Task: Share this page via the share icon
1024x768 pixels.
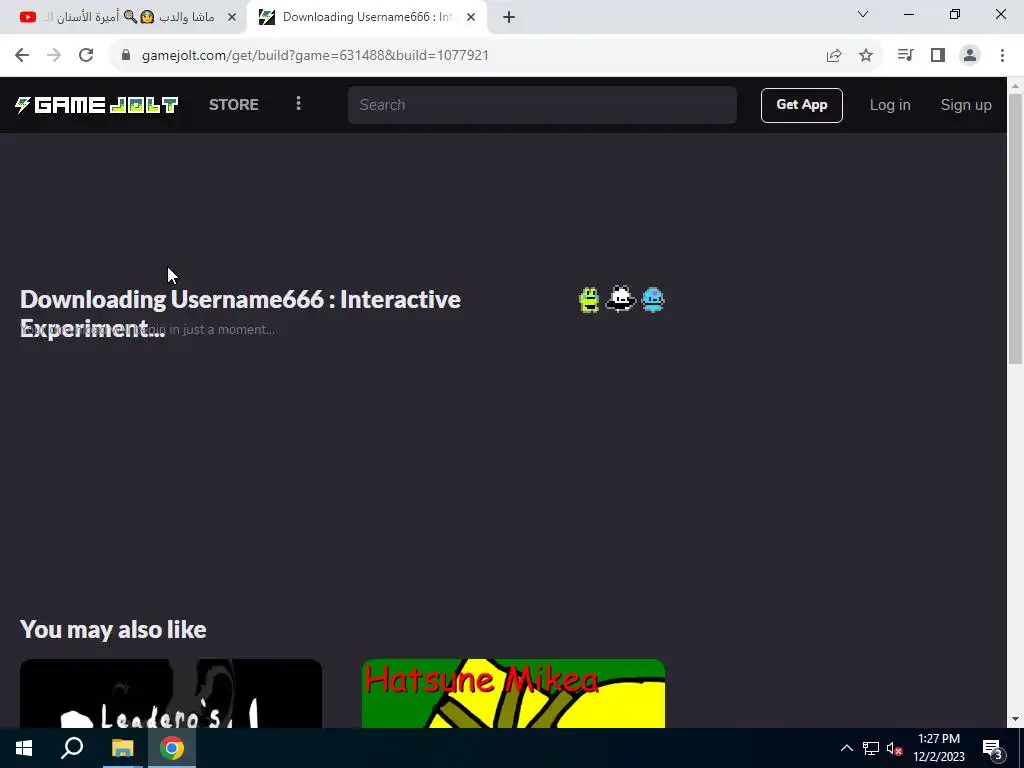Action: [x=834, y=56]
